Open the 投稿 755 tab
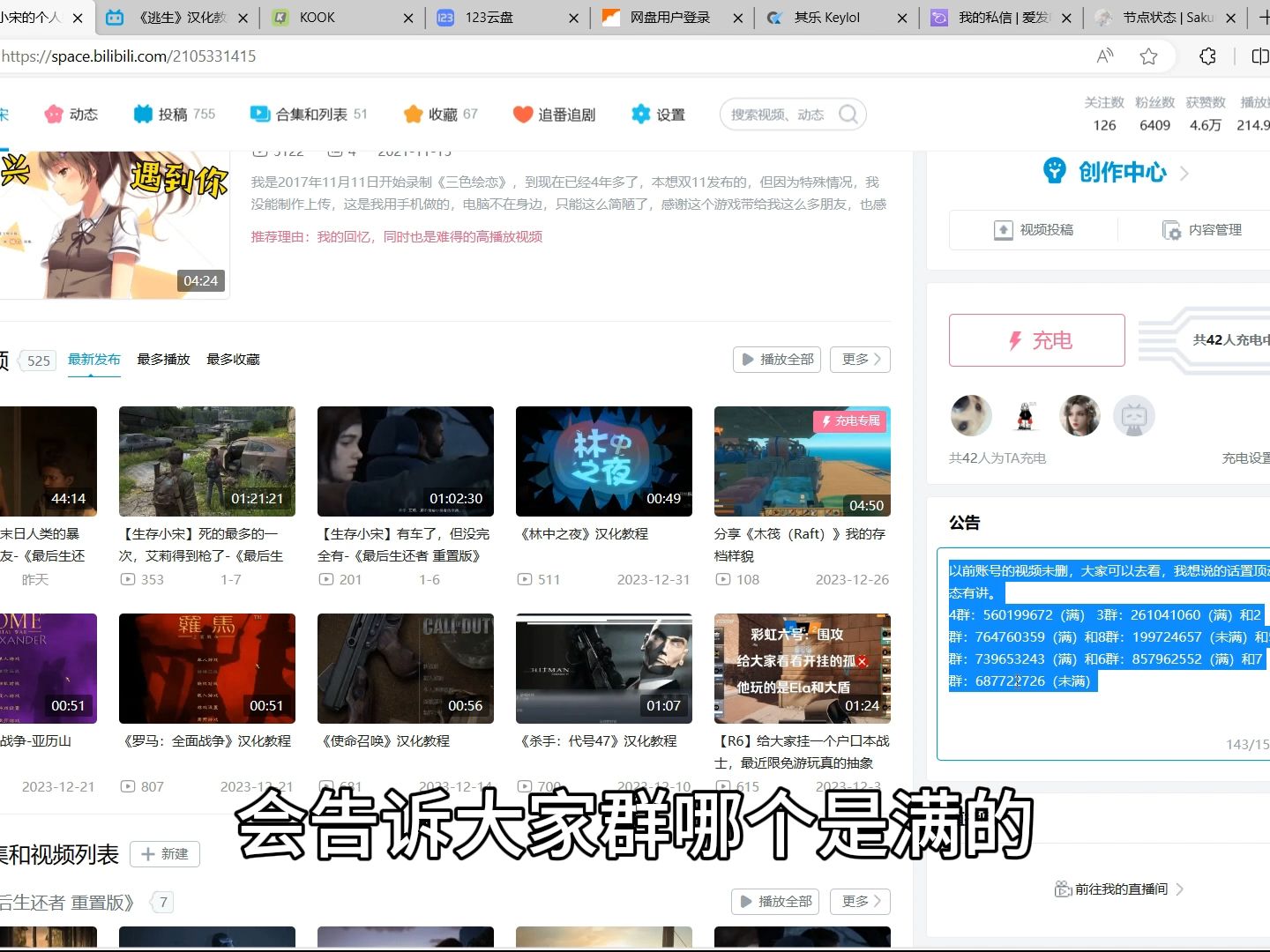The image size is (1270, 952). click(175, 114)
